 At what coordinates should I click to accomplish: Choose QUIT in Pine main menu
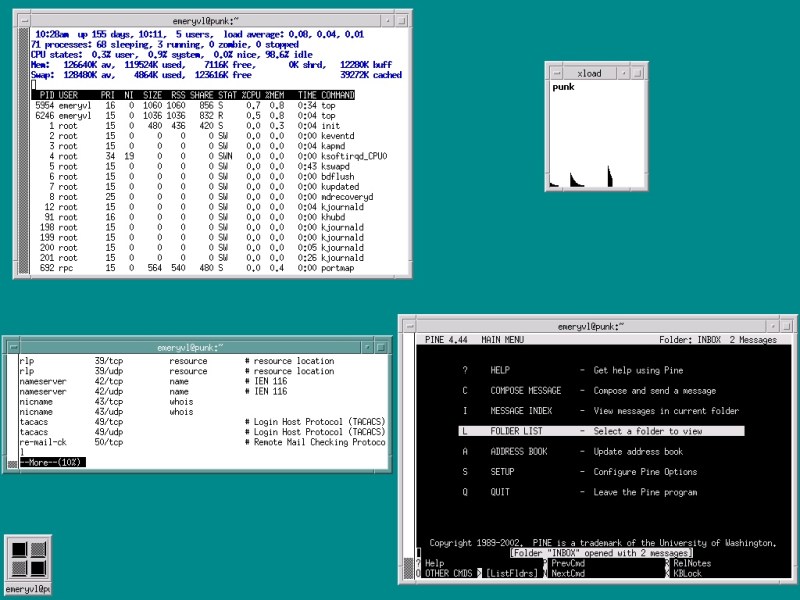pyautogui.click(x=500, y=492)
